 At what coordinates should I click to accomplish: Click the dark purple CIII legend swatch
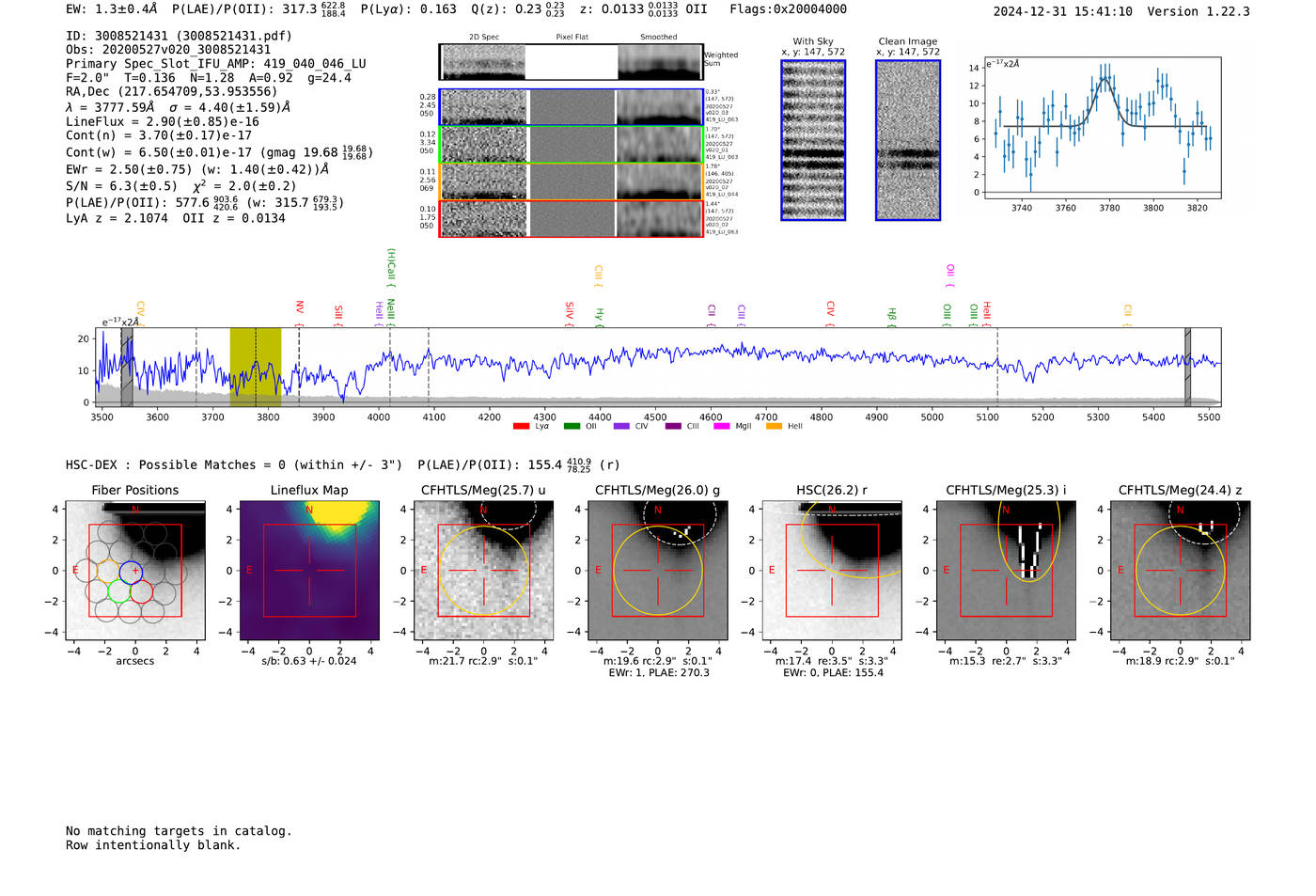coord(673,427)
